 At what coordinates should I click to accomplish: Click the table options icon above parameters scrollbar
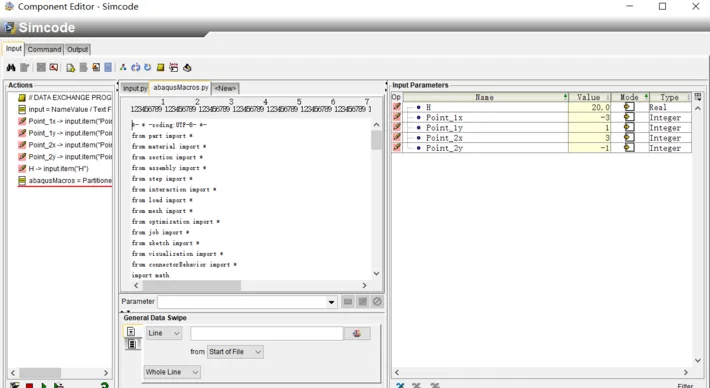(x=698, y=97)
